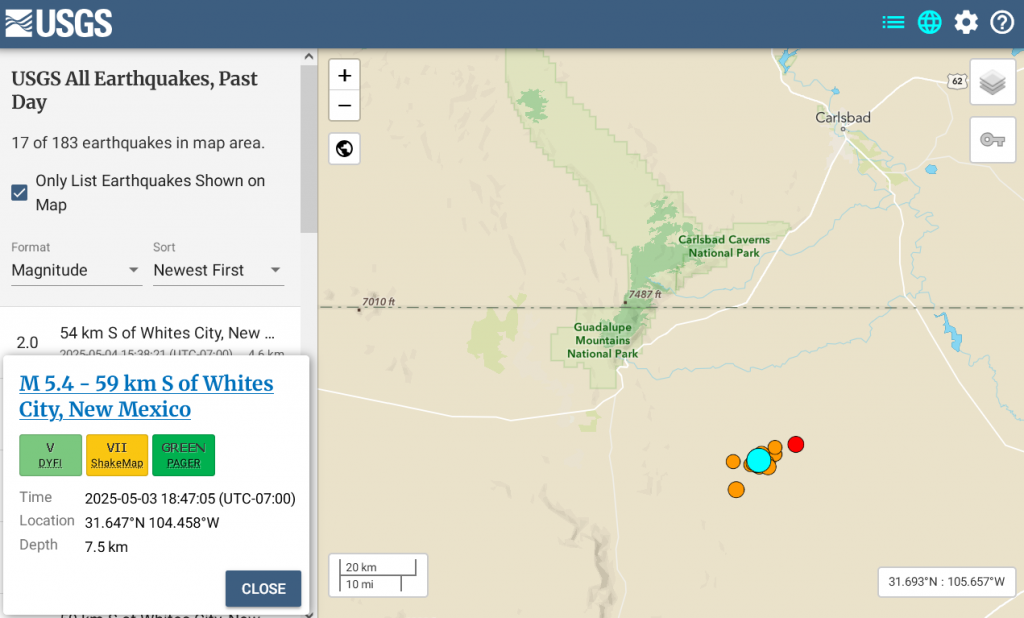This screenshot has width=1024, height=618.
Task: Open settings gear icon
Action: (966, 23)
